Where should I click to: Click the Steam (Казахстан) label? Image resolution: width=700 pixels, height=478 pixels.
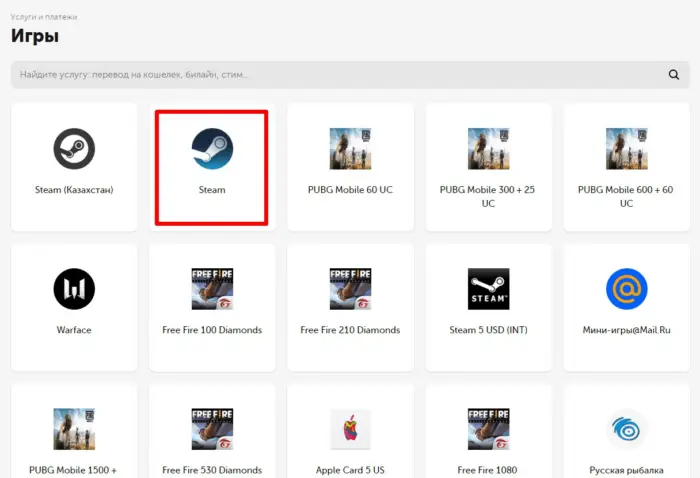pos(74,190)
